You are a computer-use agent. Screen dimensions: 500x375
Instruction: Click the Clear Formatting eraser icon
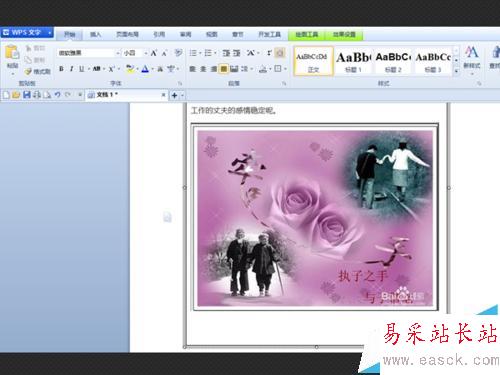click(x=178, y=53)
